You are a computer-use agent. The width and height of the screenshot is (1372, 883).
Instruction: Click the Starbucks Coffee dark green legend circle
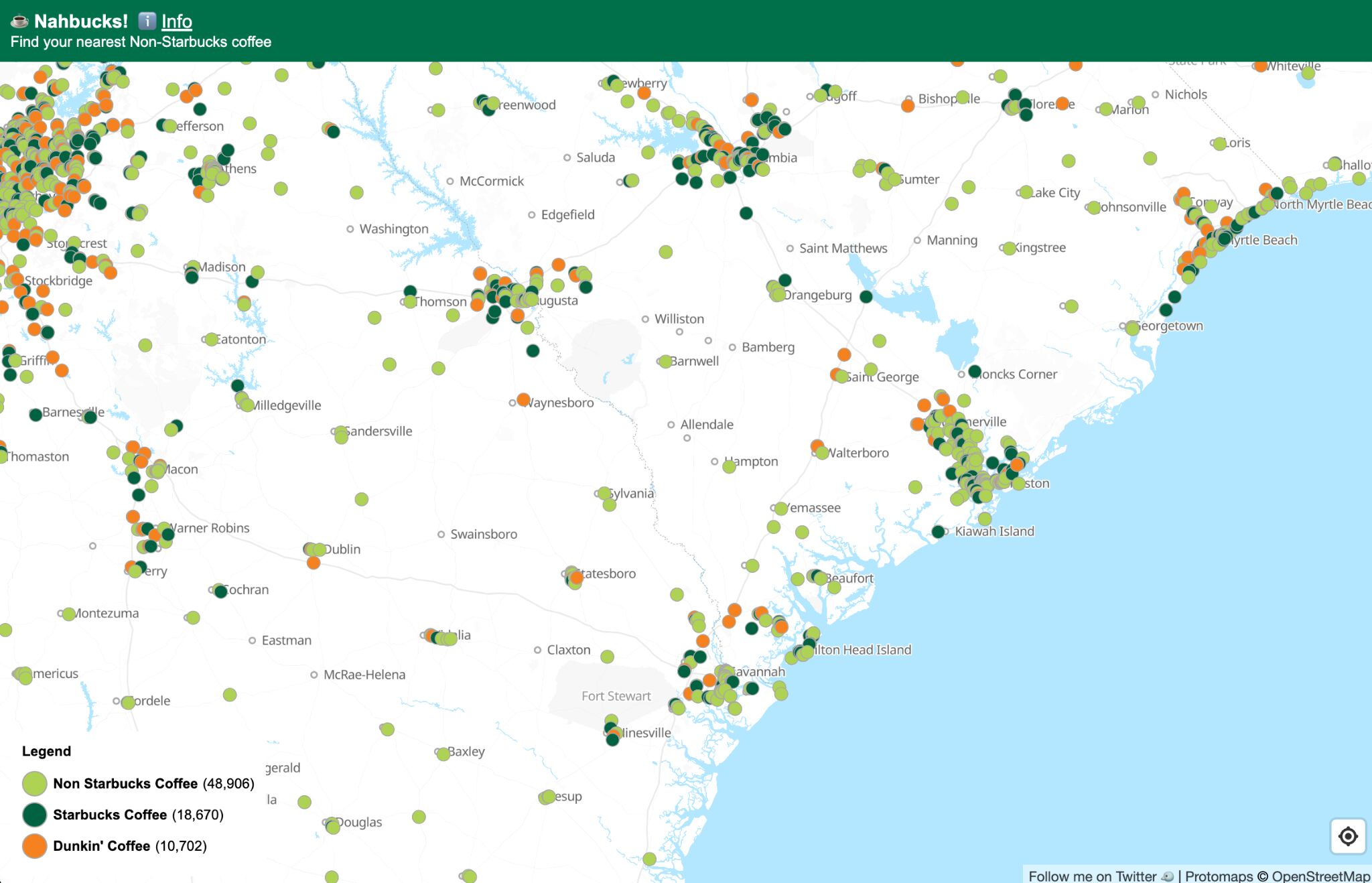click(x=34, y=815)
